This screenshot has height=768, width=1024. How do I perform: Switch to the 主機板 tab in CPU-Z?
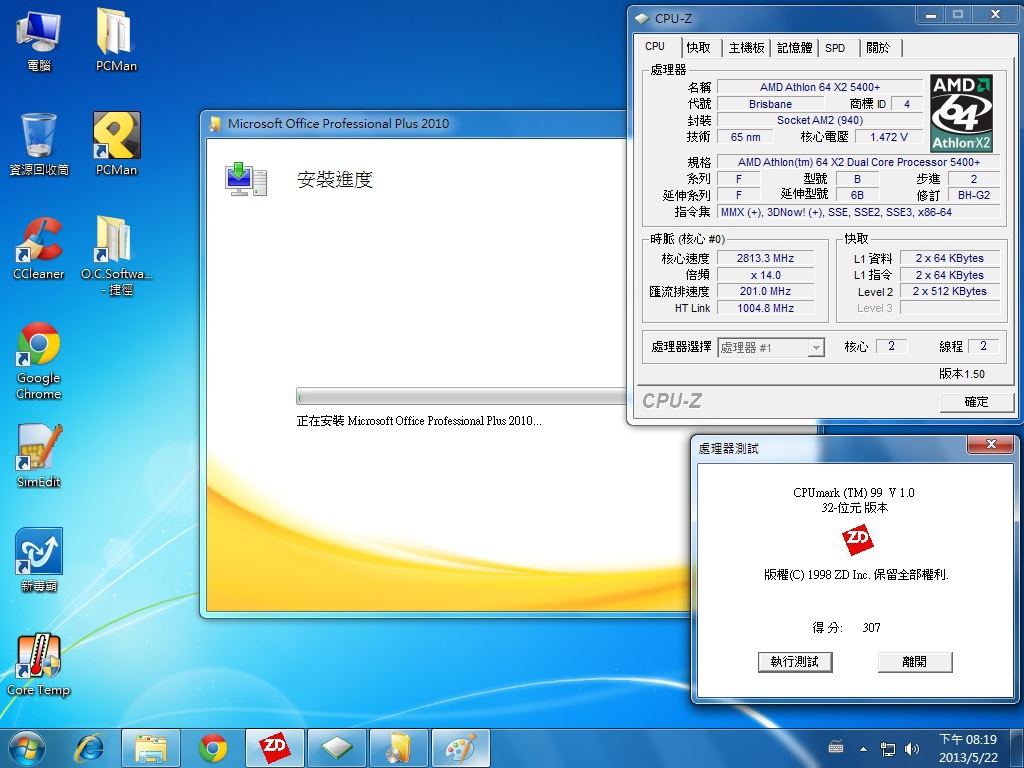[746, 48]
